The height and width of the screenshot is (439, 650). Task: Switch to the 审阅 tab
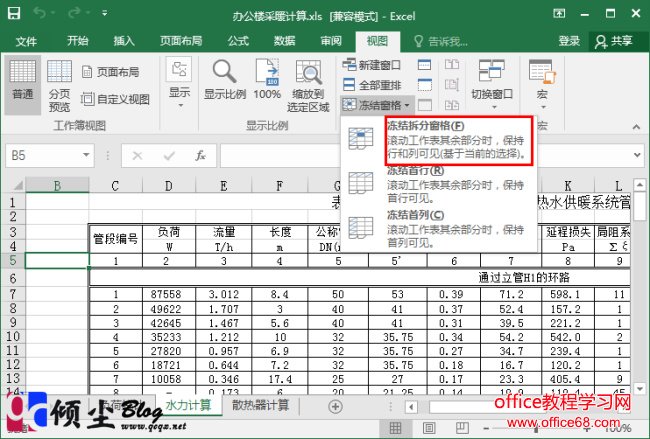[331, 41]
